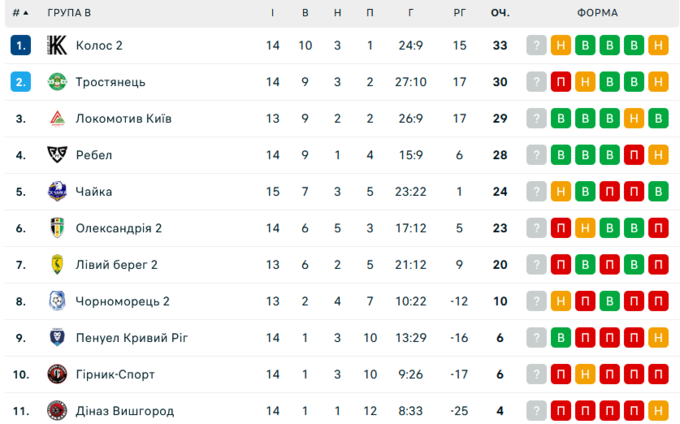Click the Локомотив Київ logo
The image size is (680, 424).
coord(57,118)
